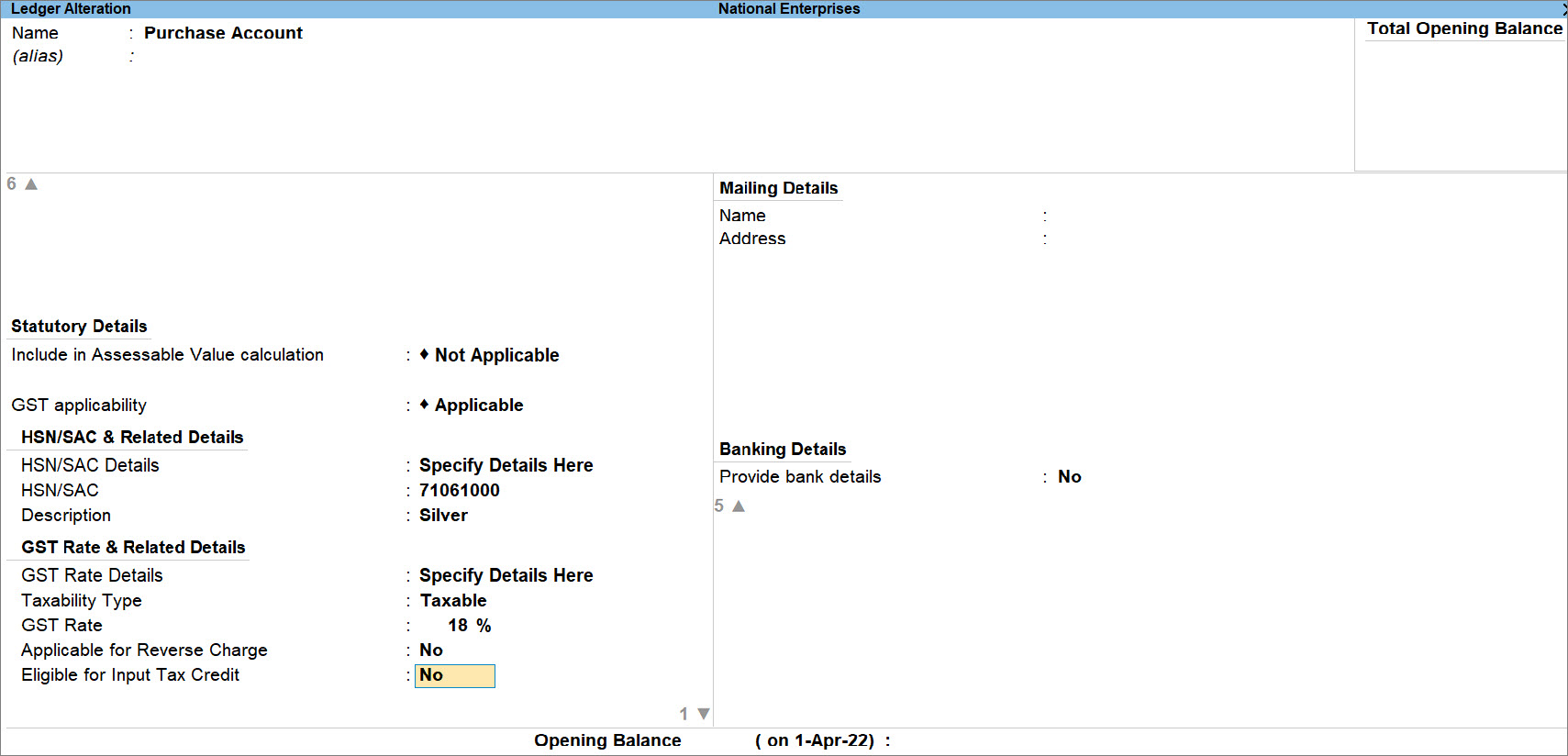Edit the ledger name Purchase Account
Viewport: 1568px width, 756px height.
(x=223, y=33)
